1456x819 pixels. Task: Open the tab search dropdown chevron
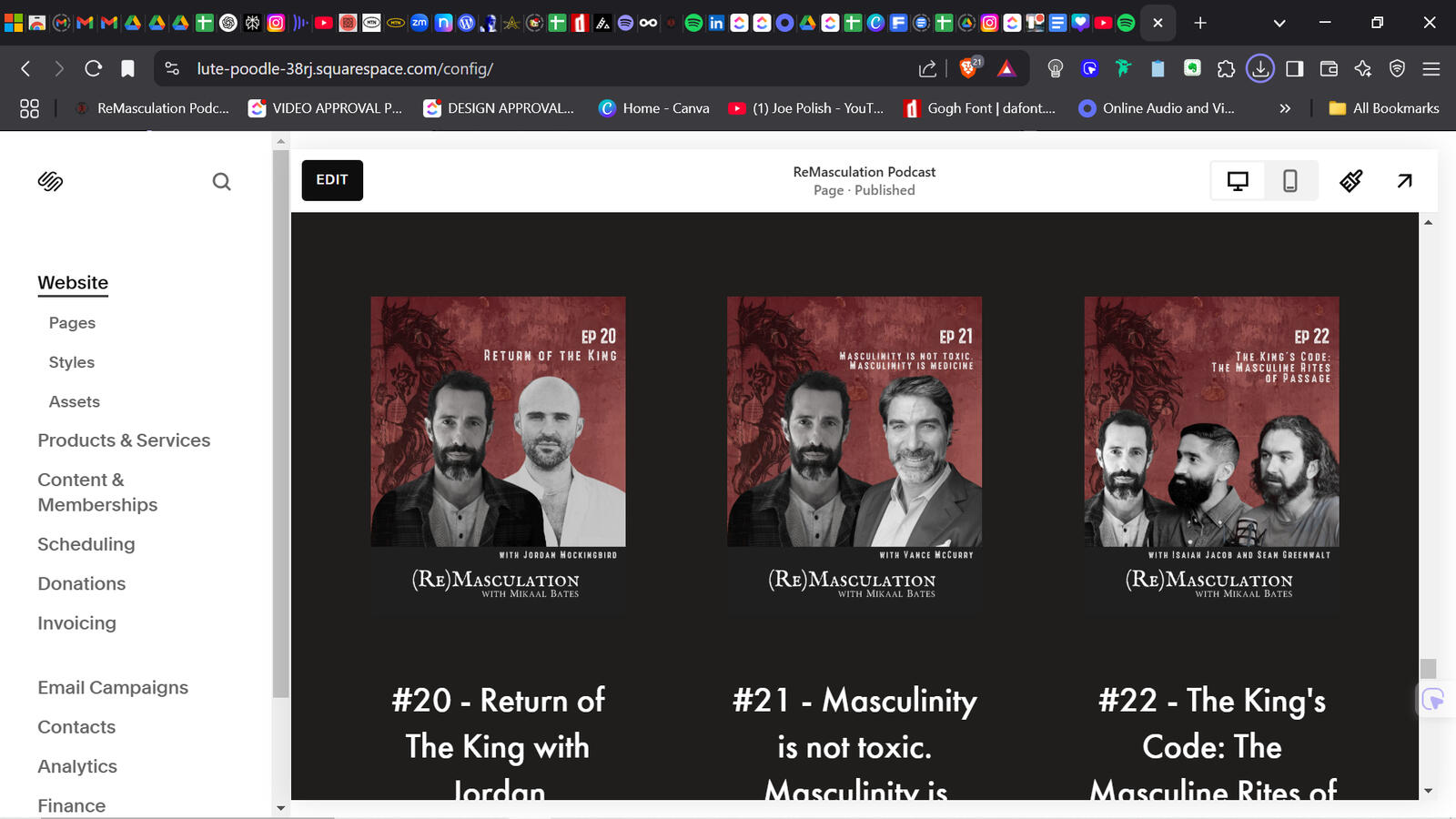click(x=1279, y=23)
